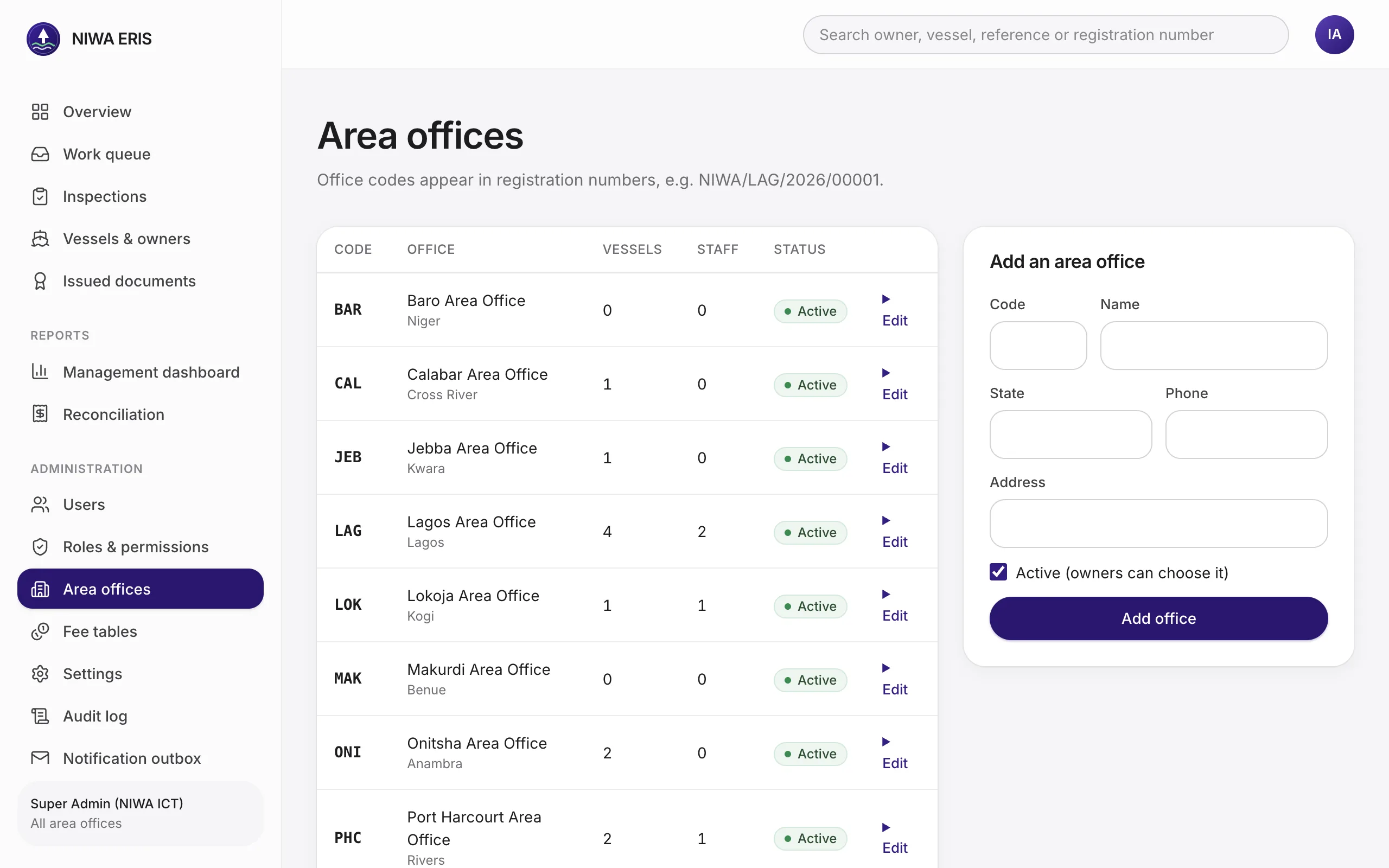This screenshot has height=868, width=1389.
Task: Click the top search box
Action: pos(1045,34)
